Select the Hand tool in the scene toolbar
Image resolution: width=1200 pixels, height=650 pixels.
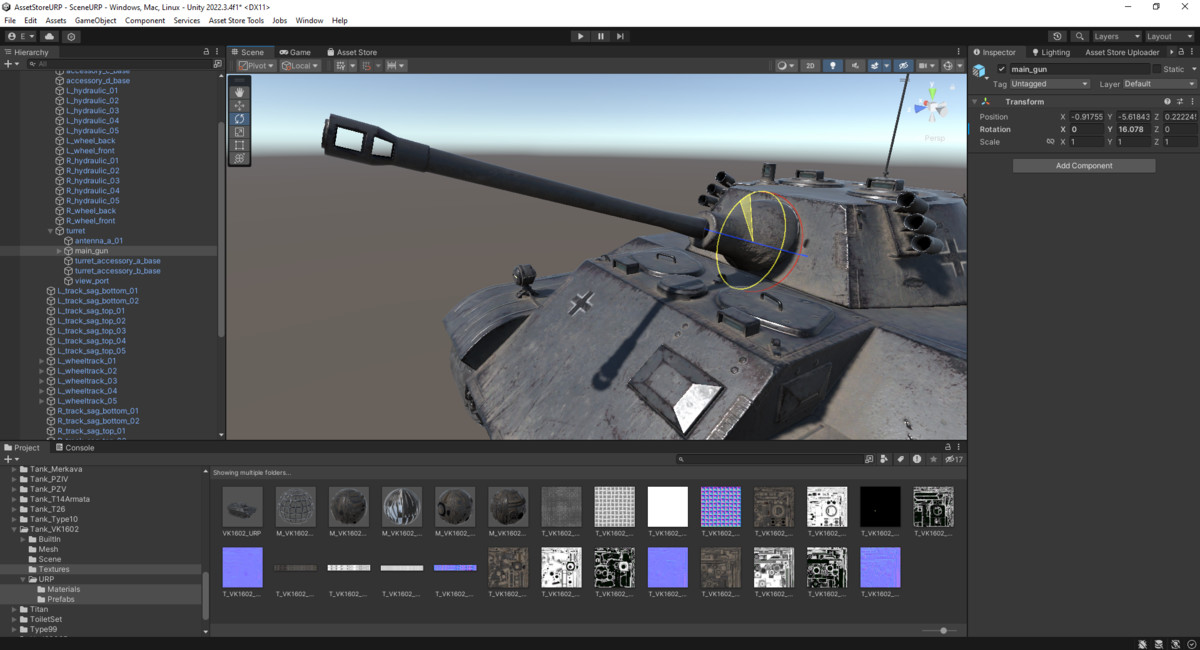coord(240,93)
